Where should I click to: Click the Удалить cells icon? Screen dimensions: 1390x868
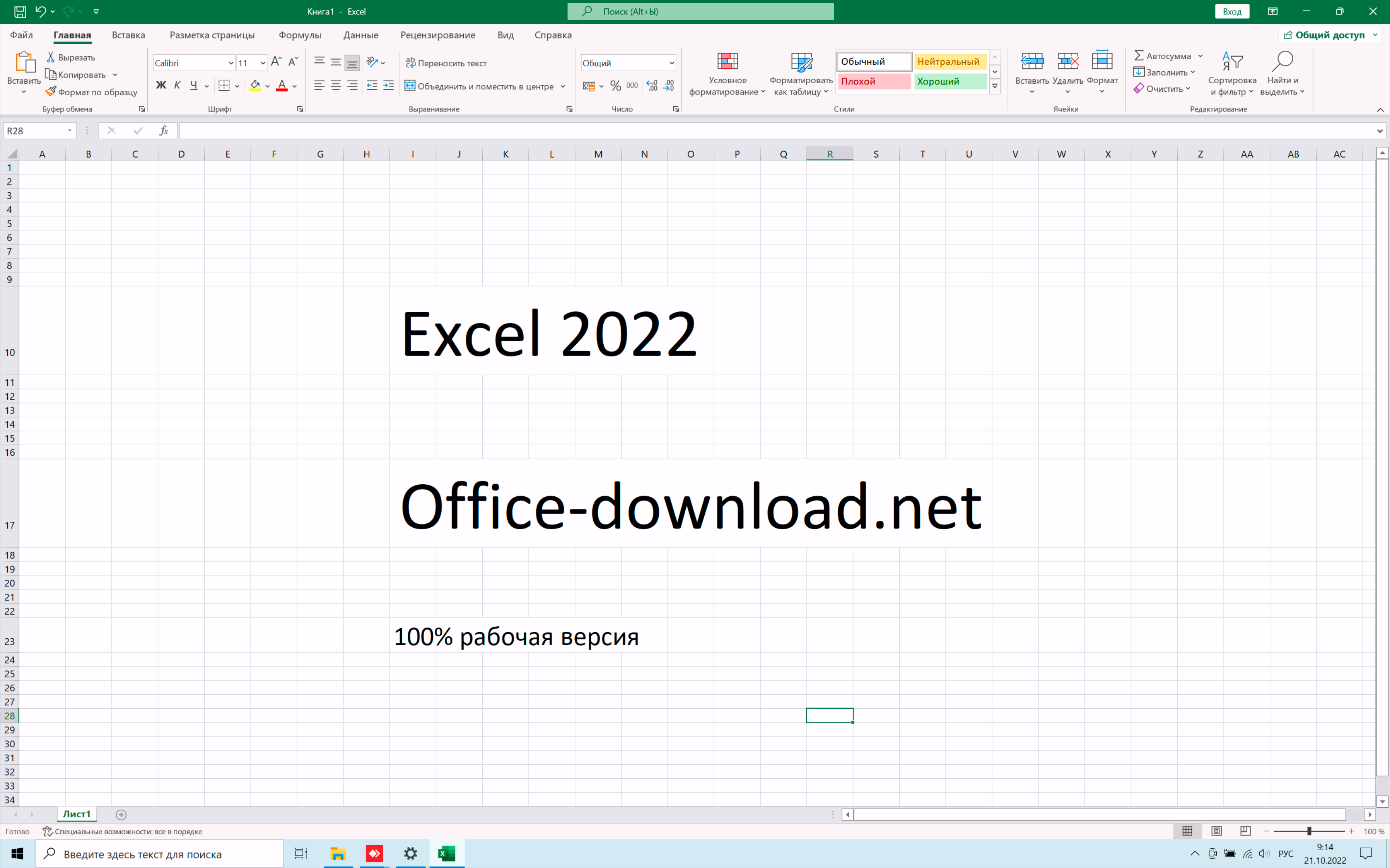[x=1067, y=61]
